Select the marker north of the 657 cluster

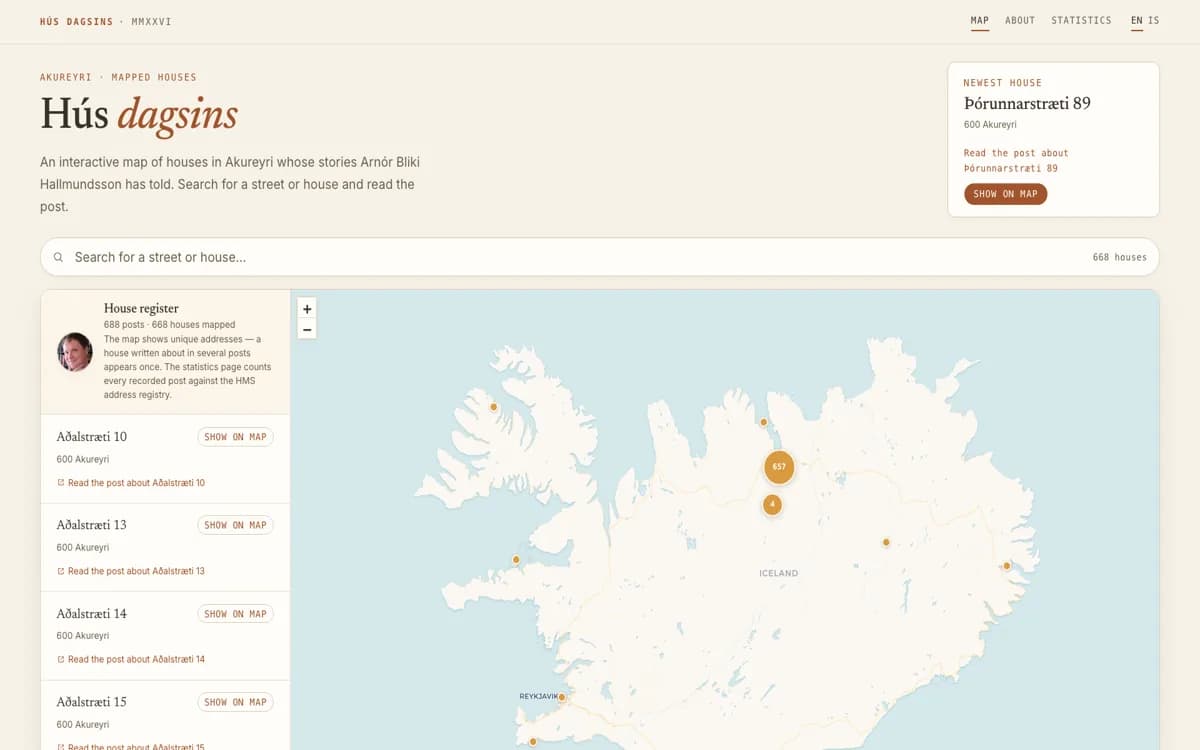764,422
